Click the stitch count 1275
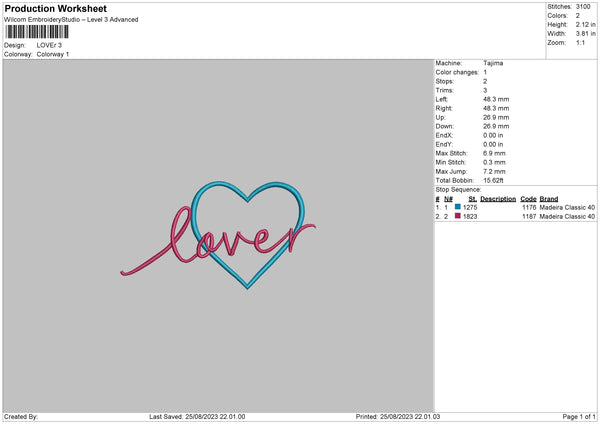The height and width of the screenshot is (424, 600). 470,207
